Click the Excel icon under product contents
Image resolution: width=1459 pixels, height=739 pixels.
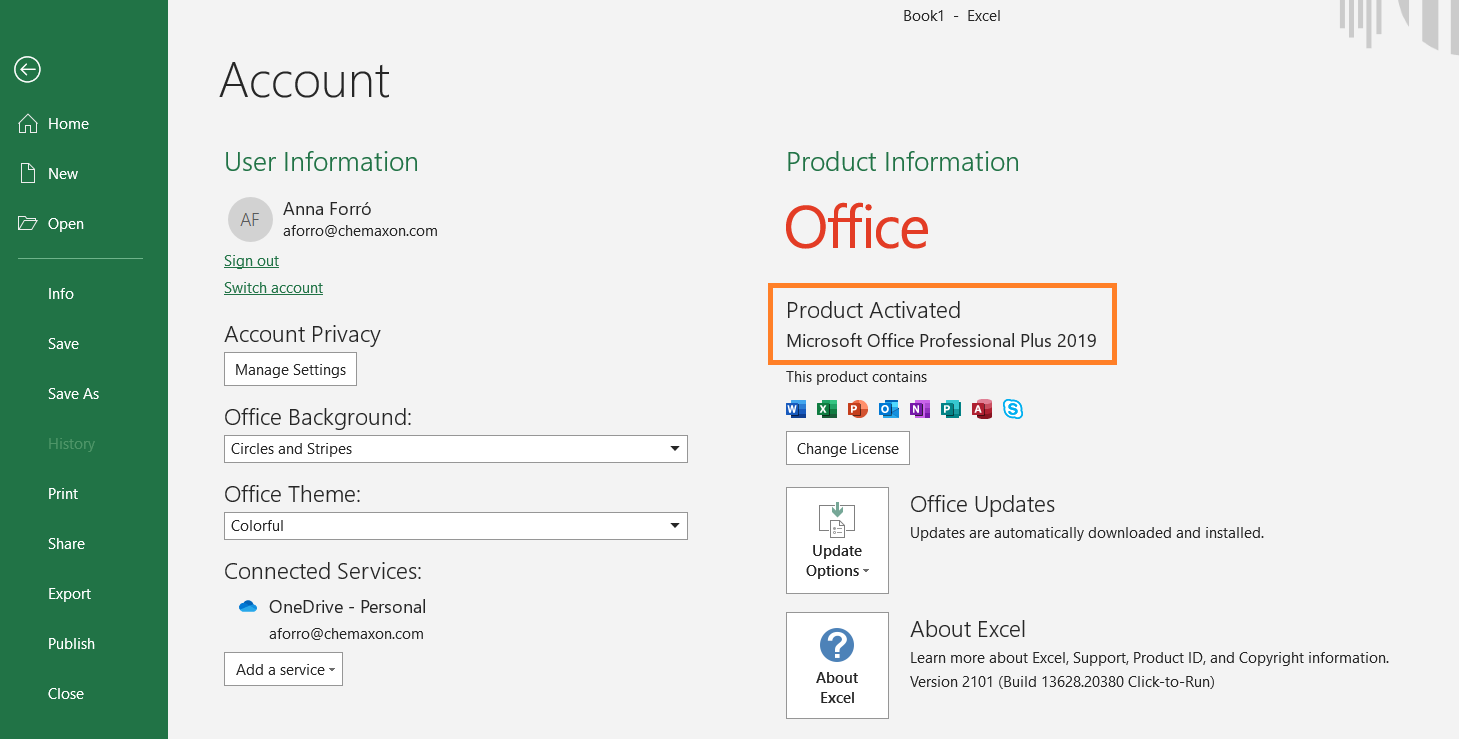click(827, 409)
